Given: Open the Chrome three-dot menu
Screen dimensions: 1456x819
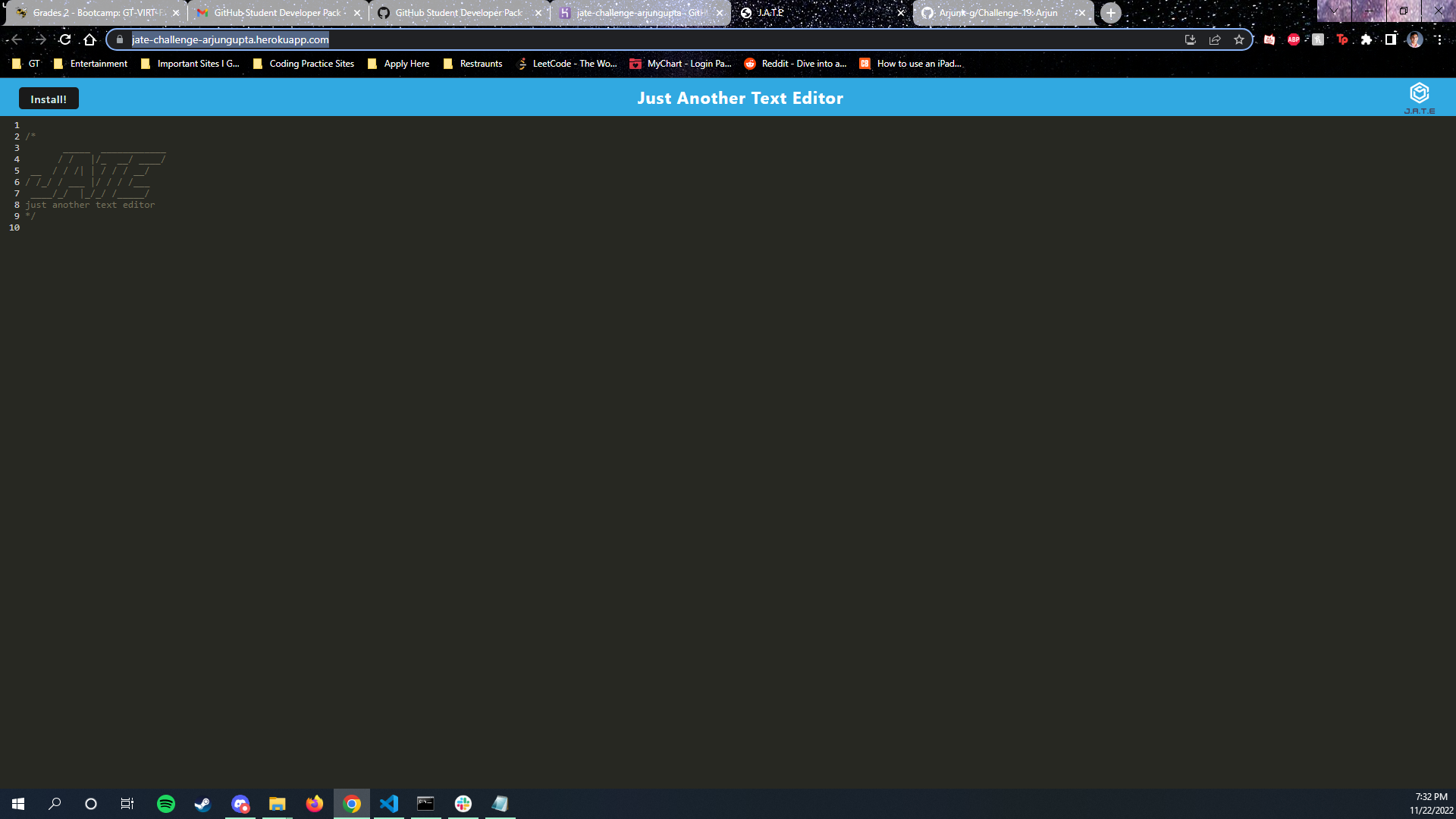Looking at the screenshot, I should click(x=1439, y=39).
